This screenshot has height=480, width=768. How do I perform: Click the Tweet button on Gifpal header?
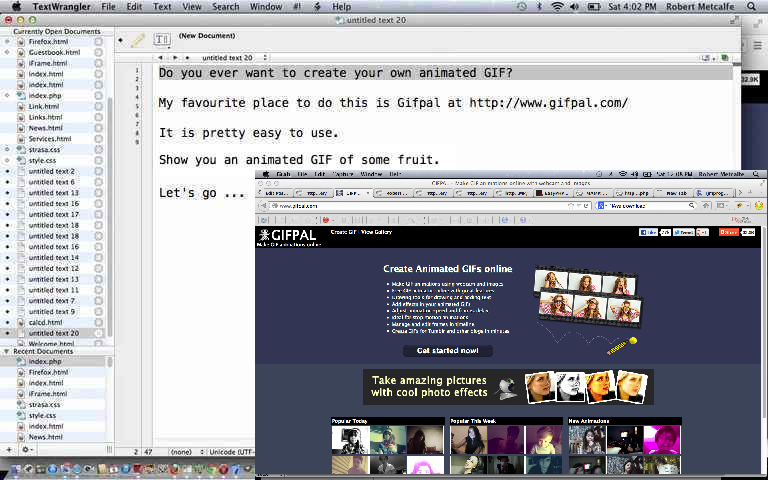683,232
